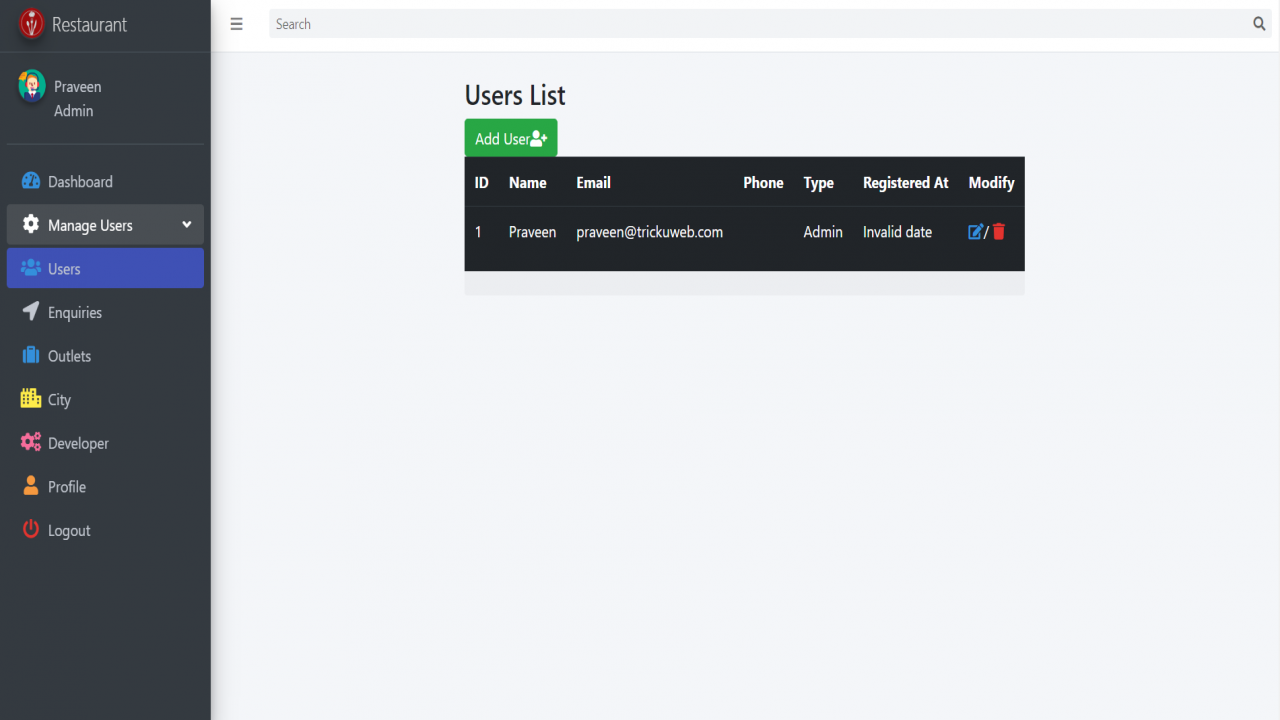Click the red trash delete icon
This screenshot has height=720, width=1280.
pos(999,231)
